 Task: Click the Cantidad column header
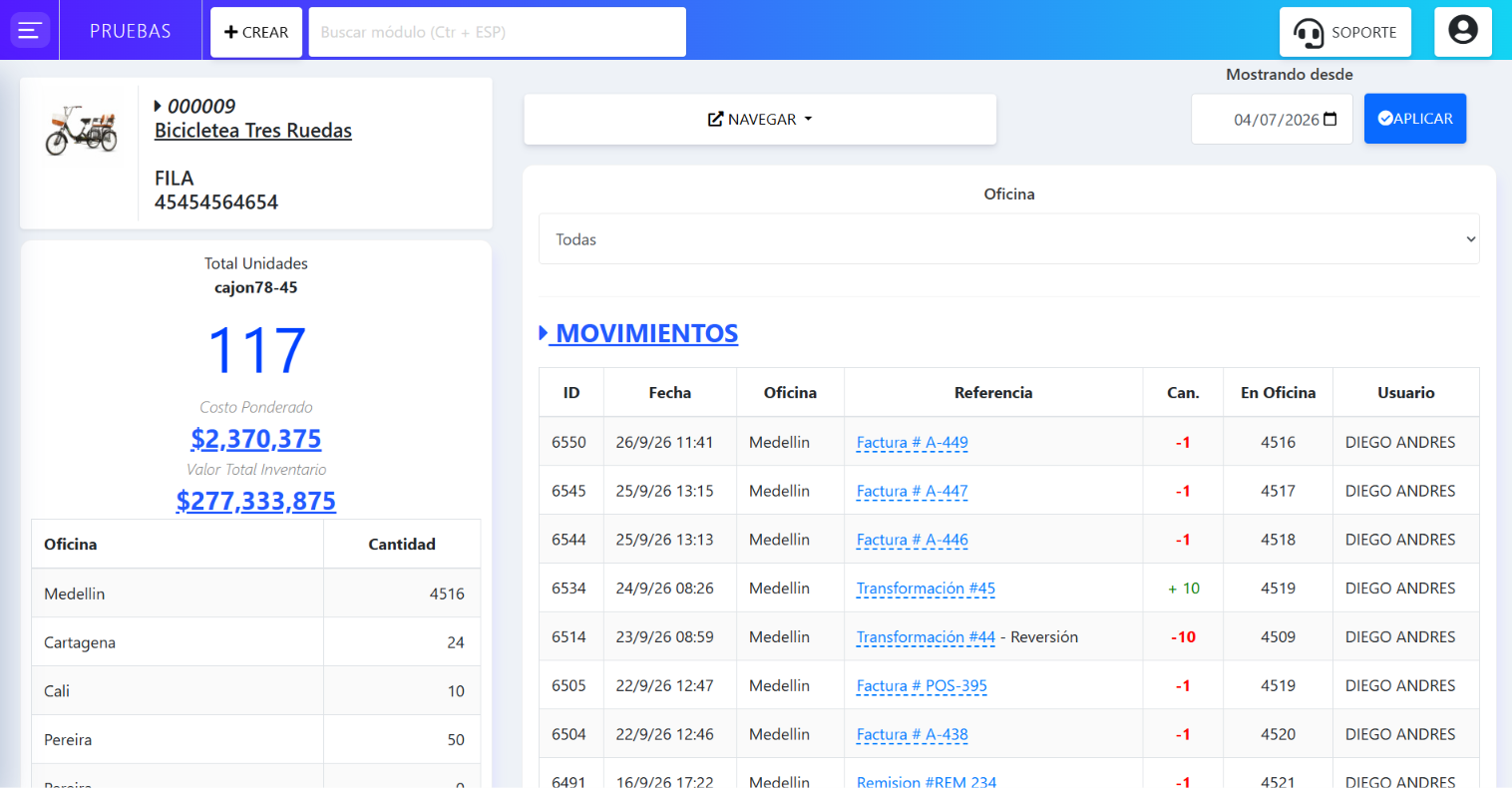point(402,545)
